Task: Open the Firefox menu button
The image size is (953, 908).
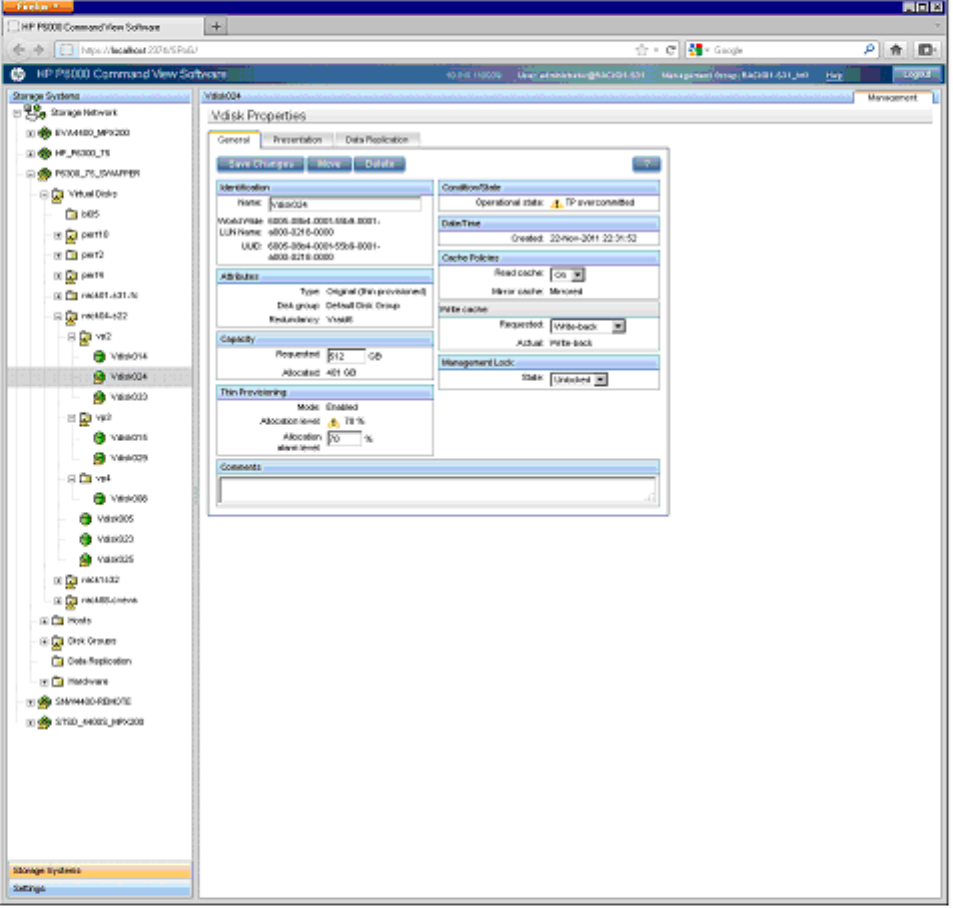Action: click(x=38, y=6)
